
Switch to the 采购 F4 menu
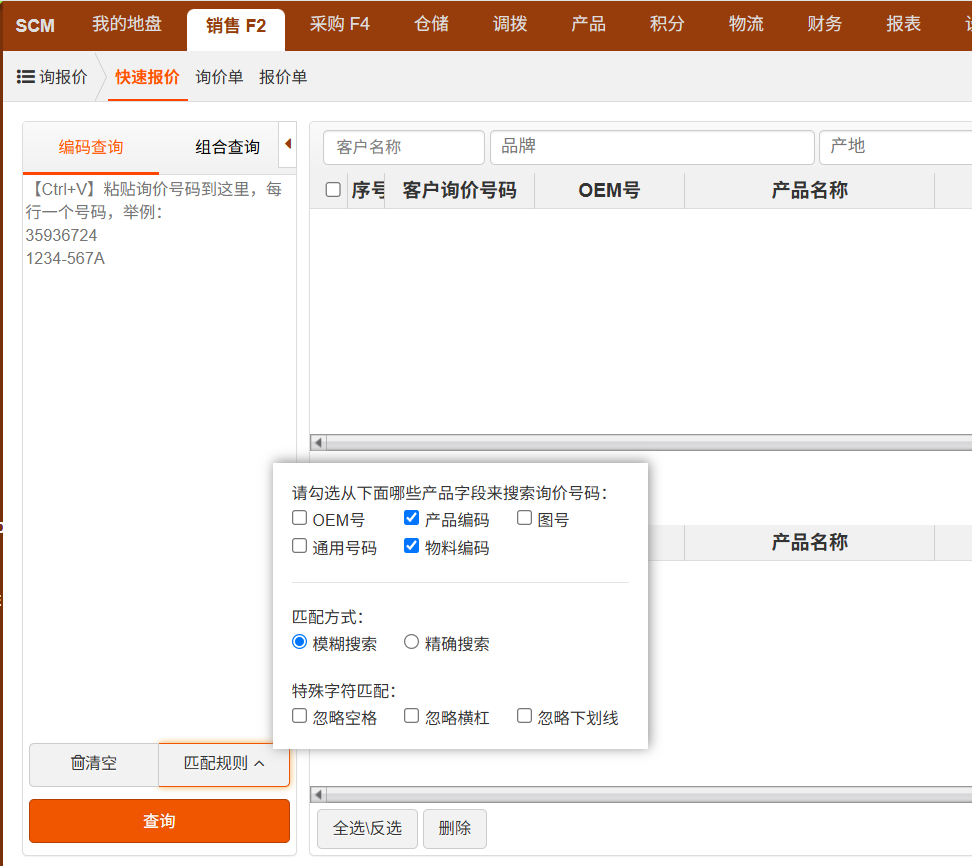(x=339, y=25)
